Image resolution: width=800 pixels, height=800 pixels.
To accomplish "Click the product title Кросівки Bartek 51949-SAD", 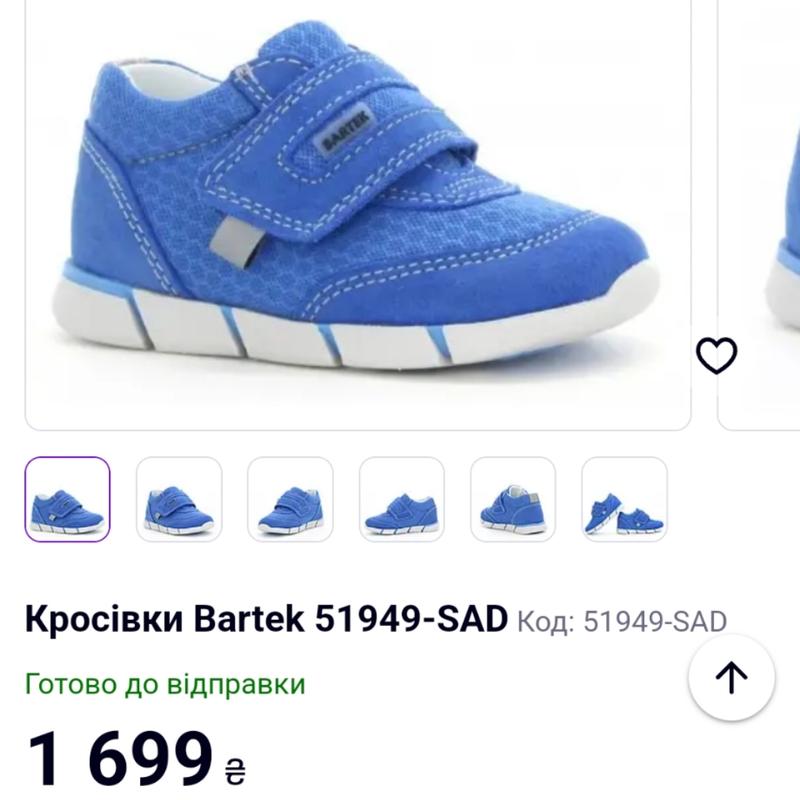I will [x=266, y=619].
